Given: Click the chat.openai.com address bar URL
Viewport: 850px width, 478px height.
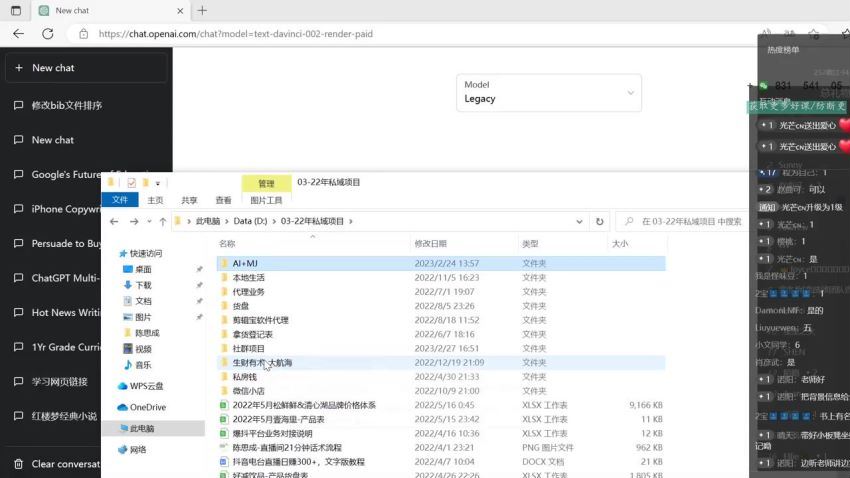Looking at the screenshot, I should [x=235, y=34].
